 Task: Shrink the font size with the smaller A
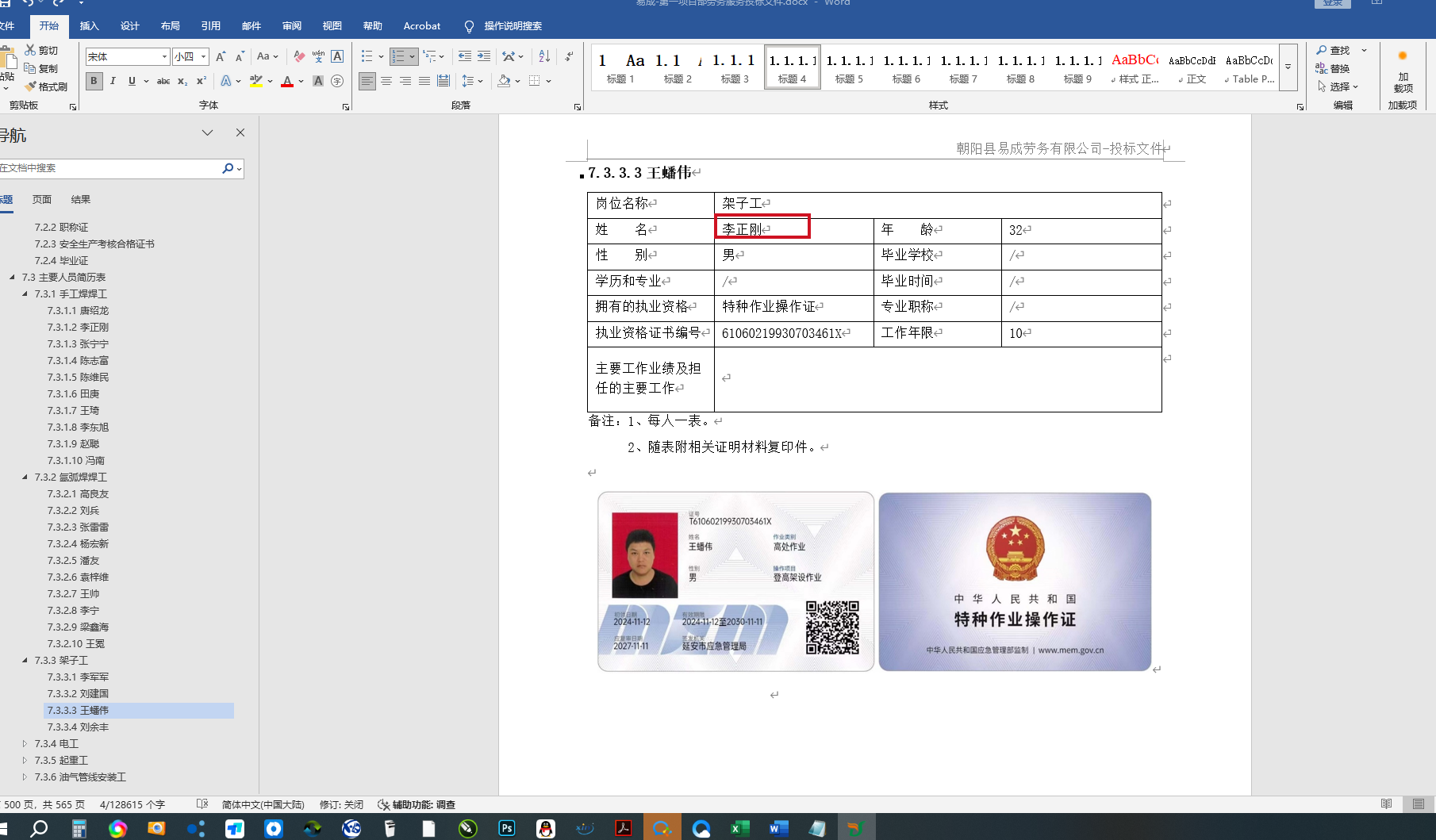click(240, 56)
